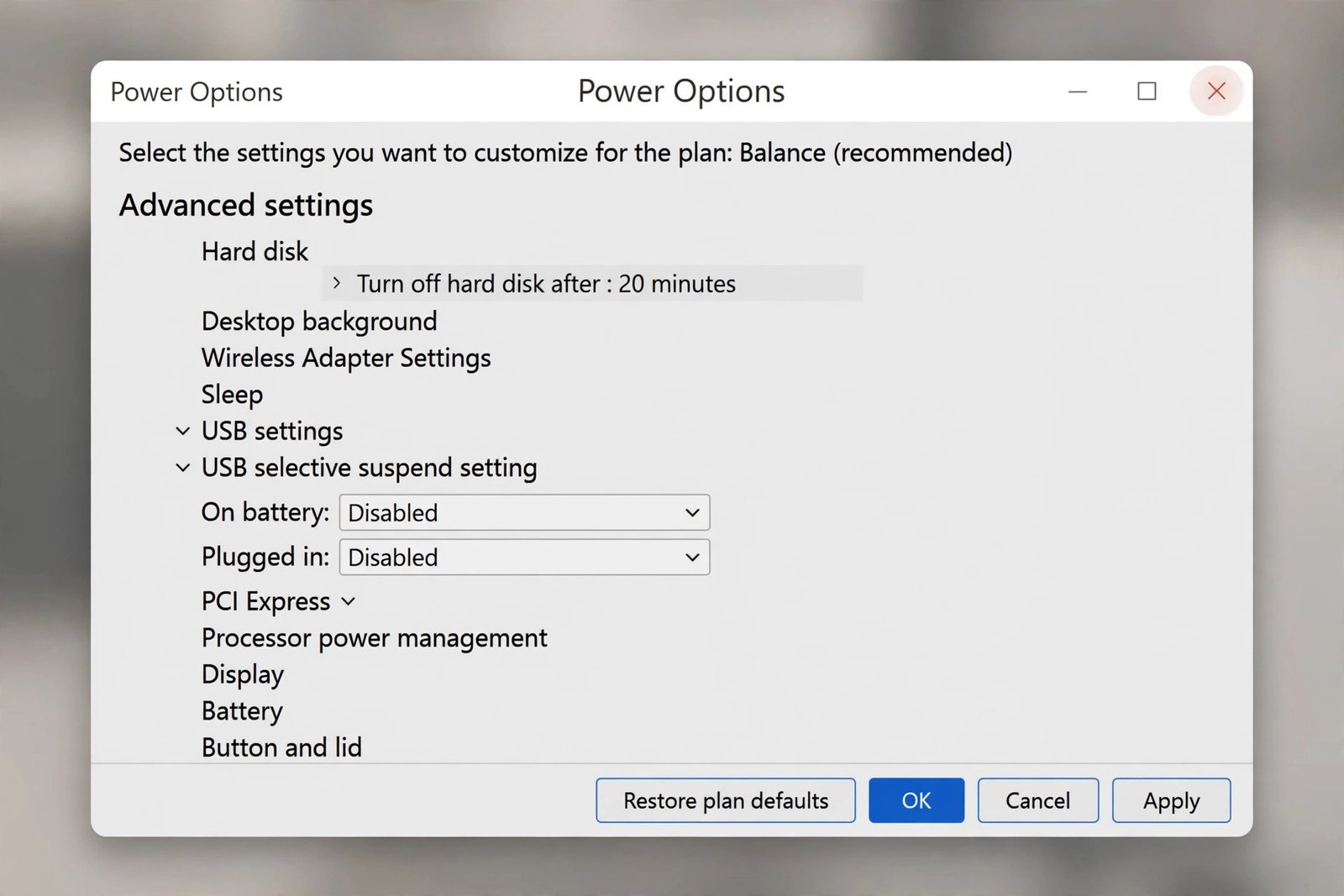Image resolution: width=1344 pixels, height=896 pixels.
Task: Select the Display item
Action: pos(243,675)
